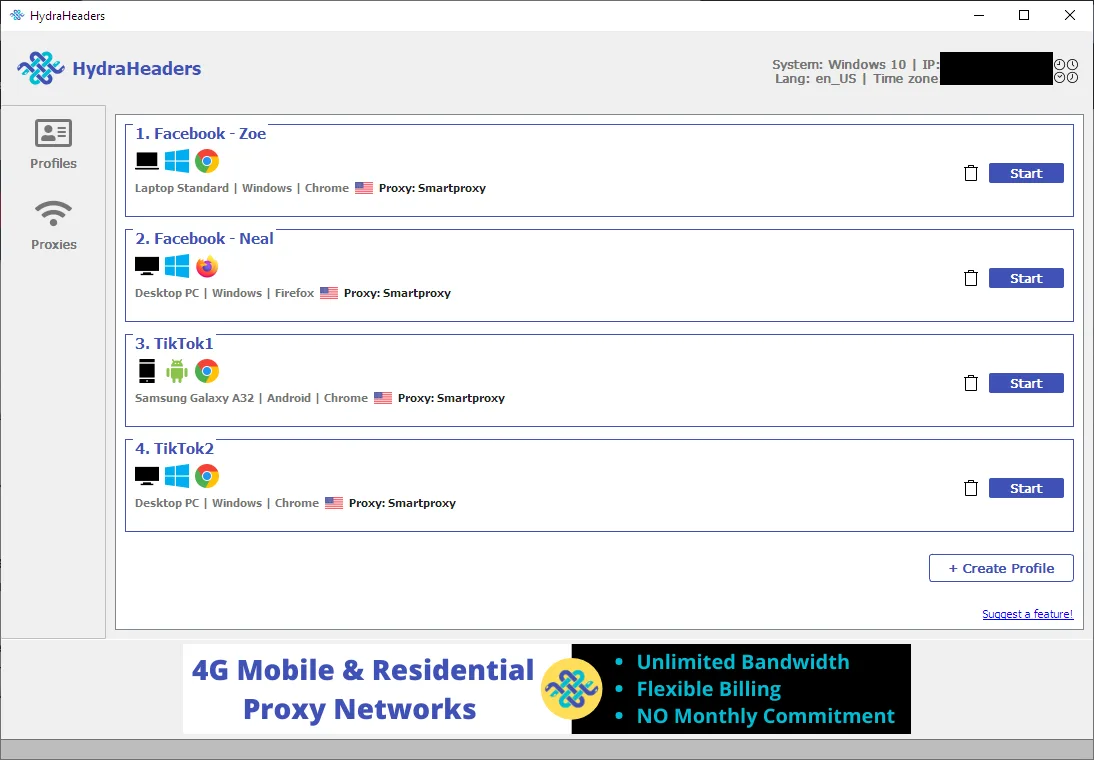This screenshot has width=1094, height=760.
Task: Delete the Facebook - Neal profile
Action: point(971,278)
